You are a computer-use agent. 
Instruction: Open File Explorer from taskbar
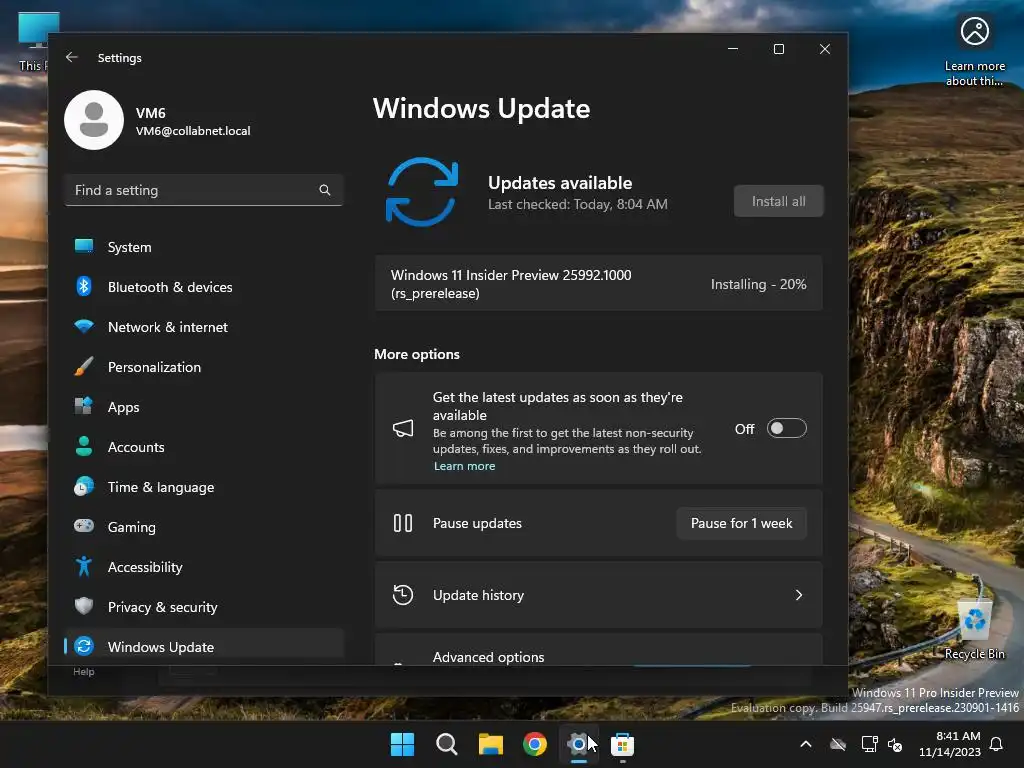click(x=490, y=744)
